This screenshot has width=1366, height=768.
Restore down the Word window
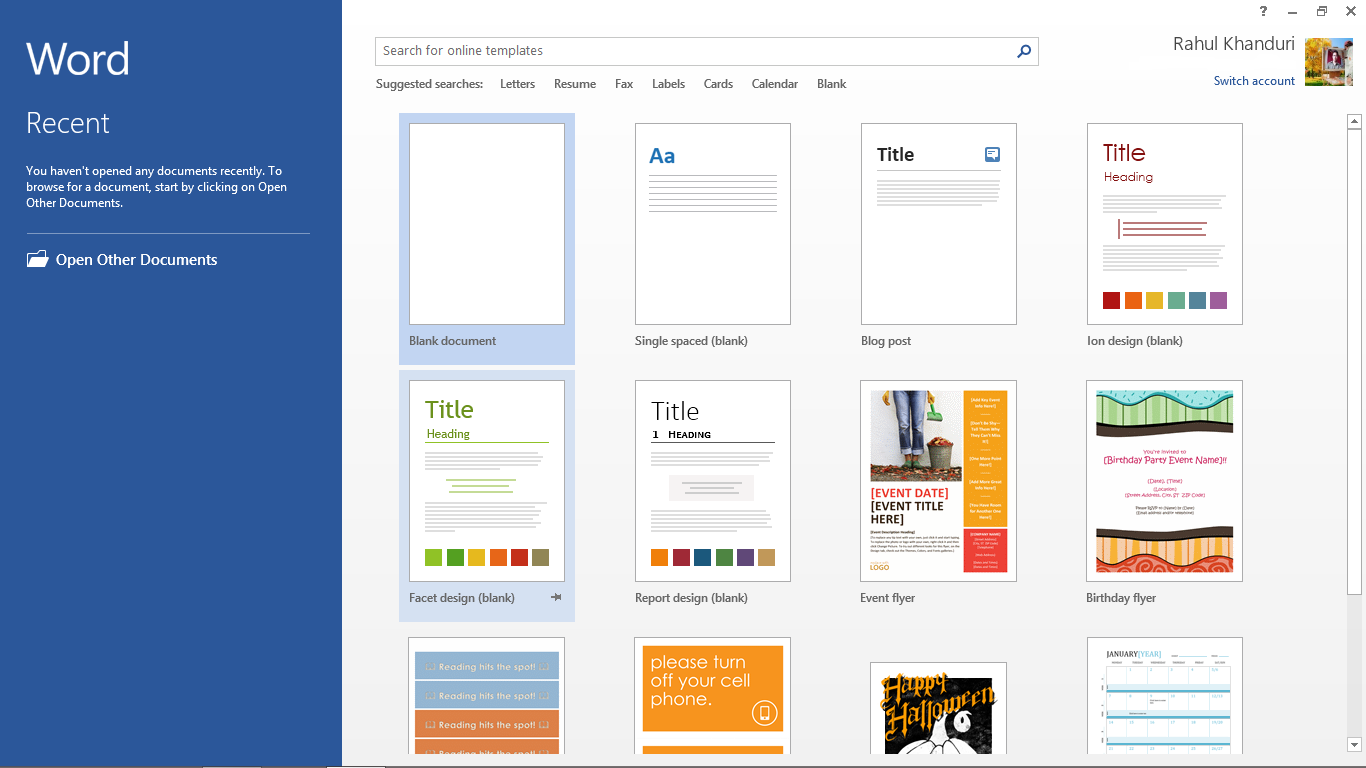click(1322, 11)
